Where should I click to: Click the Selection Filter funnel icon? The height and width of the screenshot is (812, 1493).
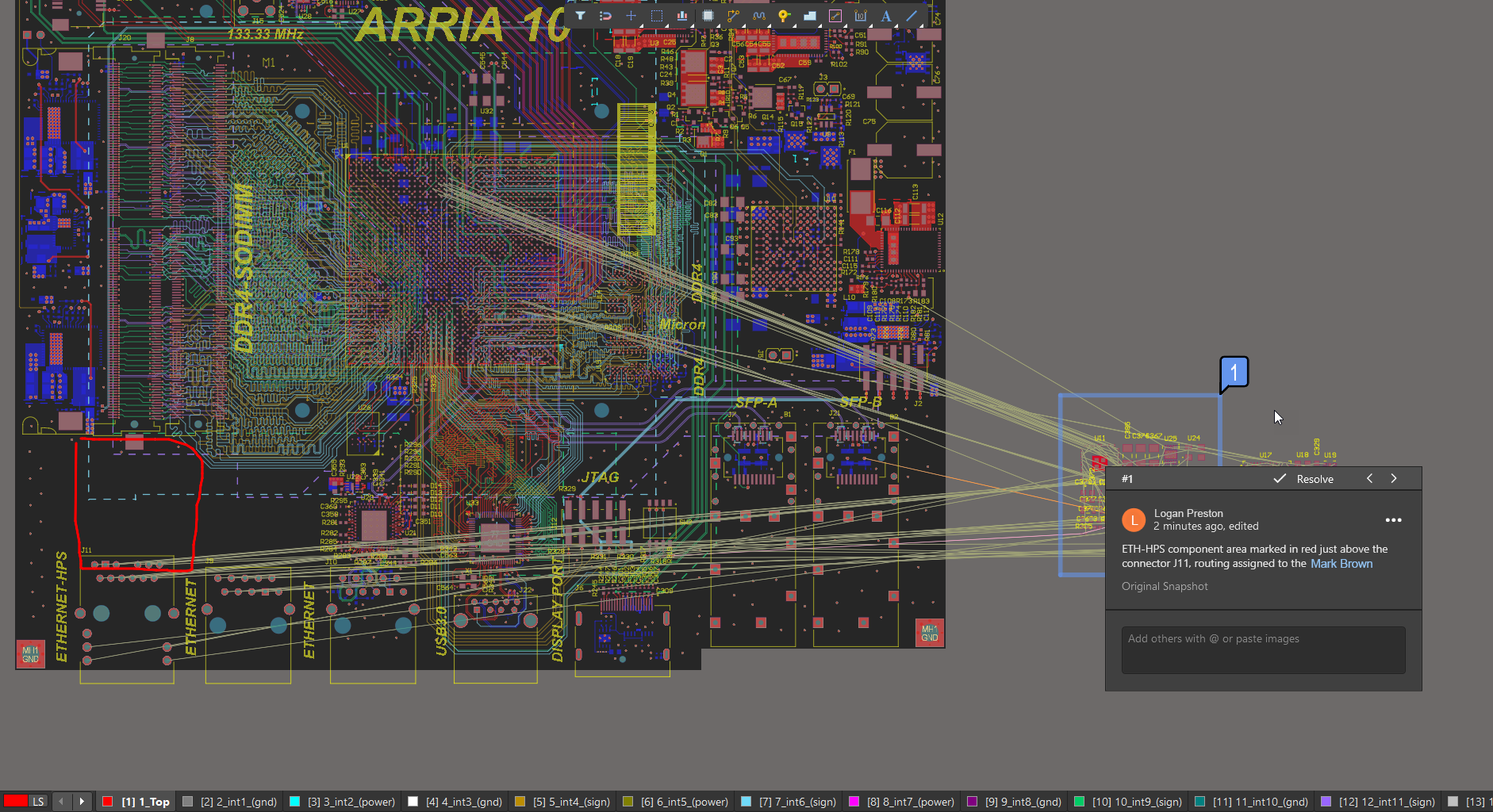pyautogui.click(x=580, y=16)
